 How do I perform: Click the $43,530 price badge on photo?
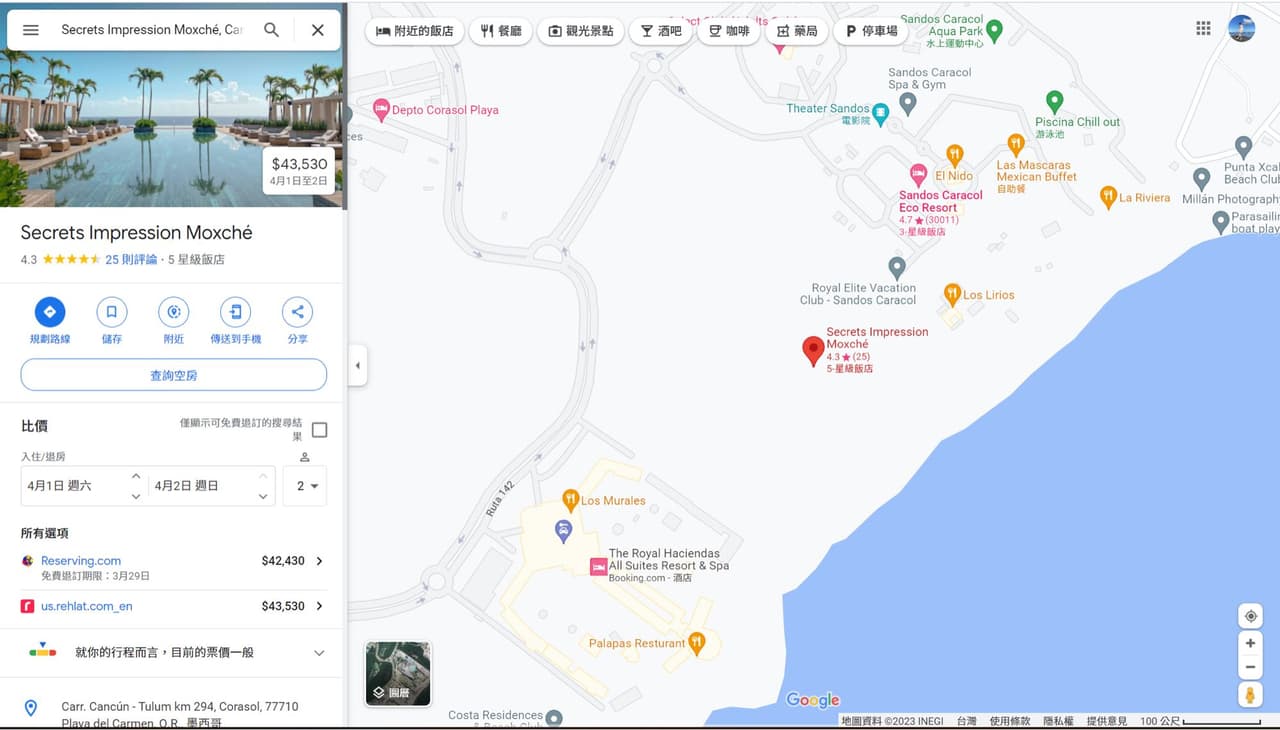pos(299,170)
